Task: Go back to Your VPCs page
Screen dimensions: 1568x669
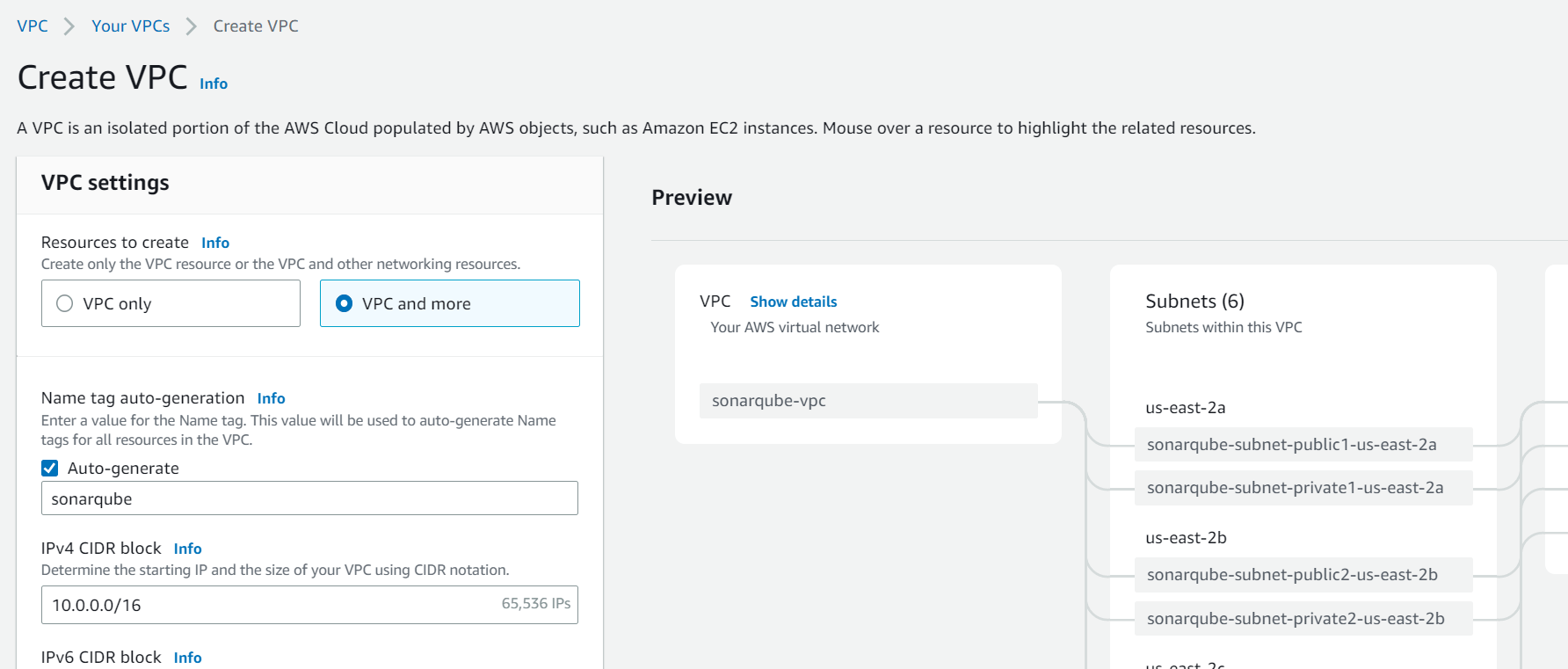Action: 130,25
